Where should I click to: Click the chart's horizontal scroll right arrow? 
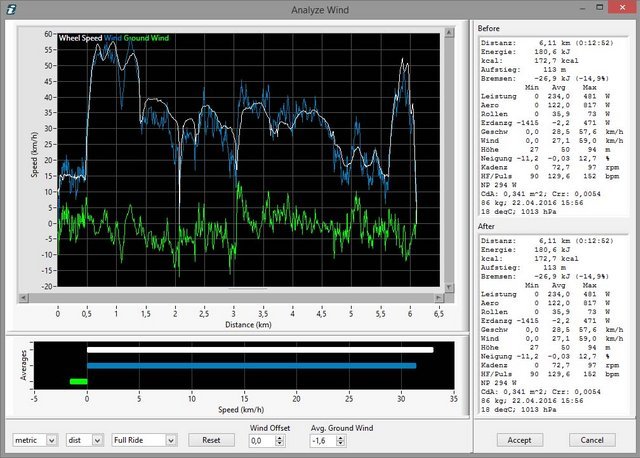pyautogui.click(x=439, y=298)
